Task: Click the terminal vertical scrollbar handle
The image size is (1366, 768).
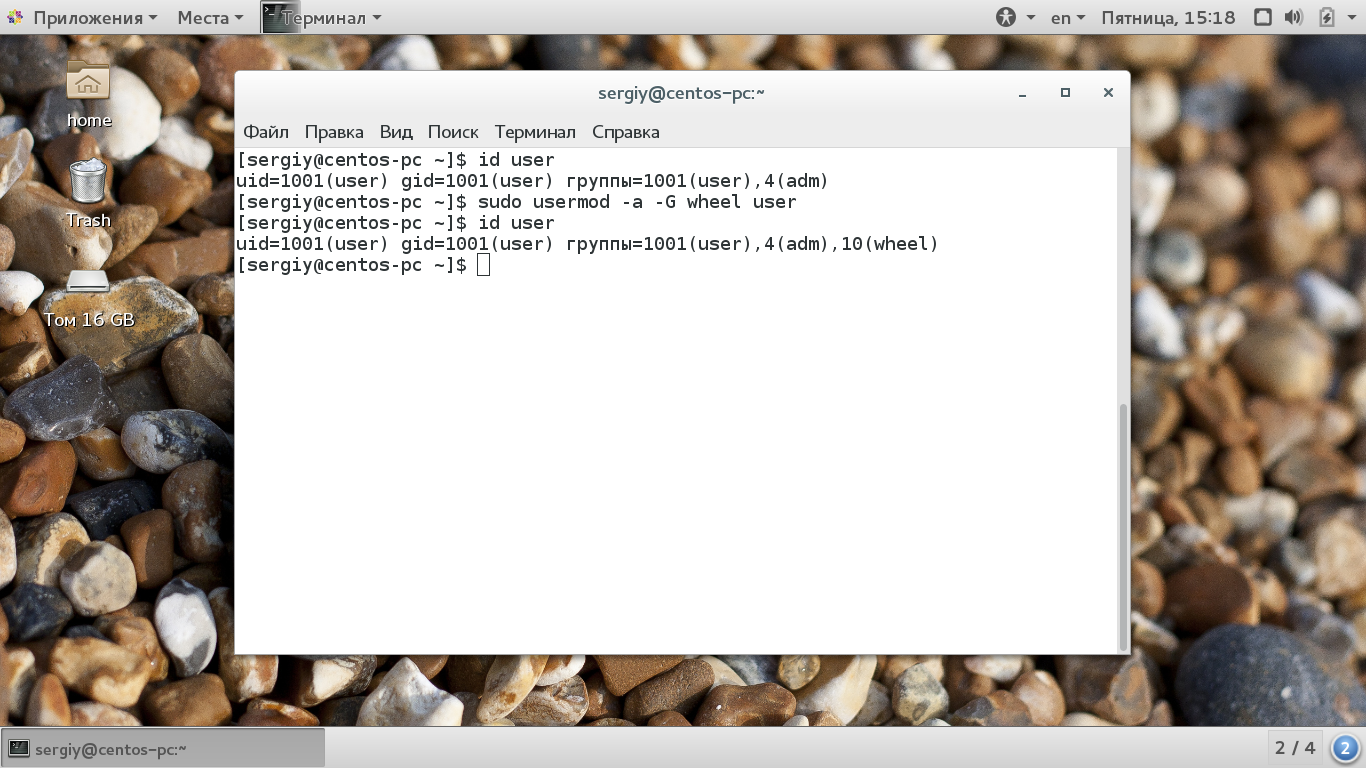Action: (x=1123, y=527)
